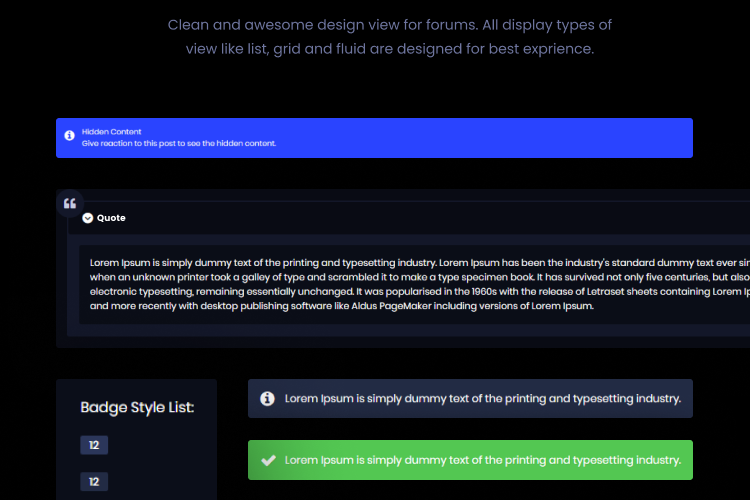The width and height of the screenshot is (750, 500).
Task: Click the info icon in blue Hidden Content banner
Action: pos(69,136)
